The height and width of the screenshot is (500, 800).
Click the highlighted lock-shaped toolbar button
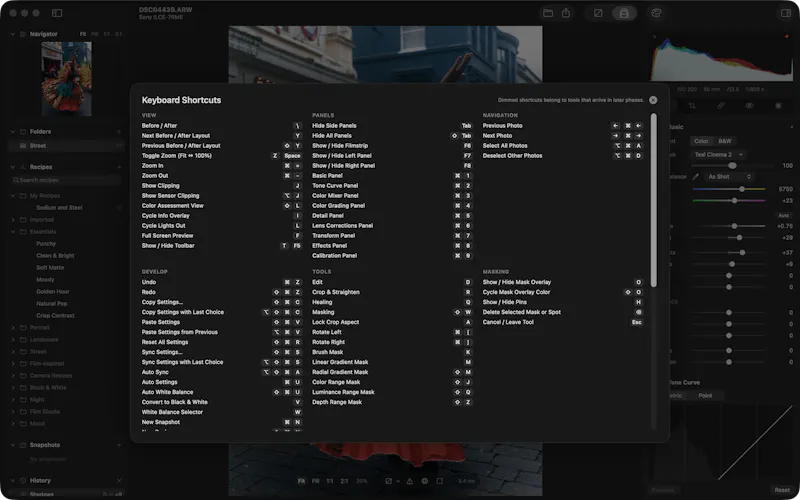click(623, 13)
